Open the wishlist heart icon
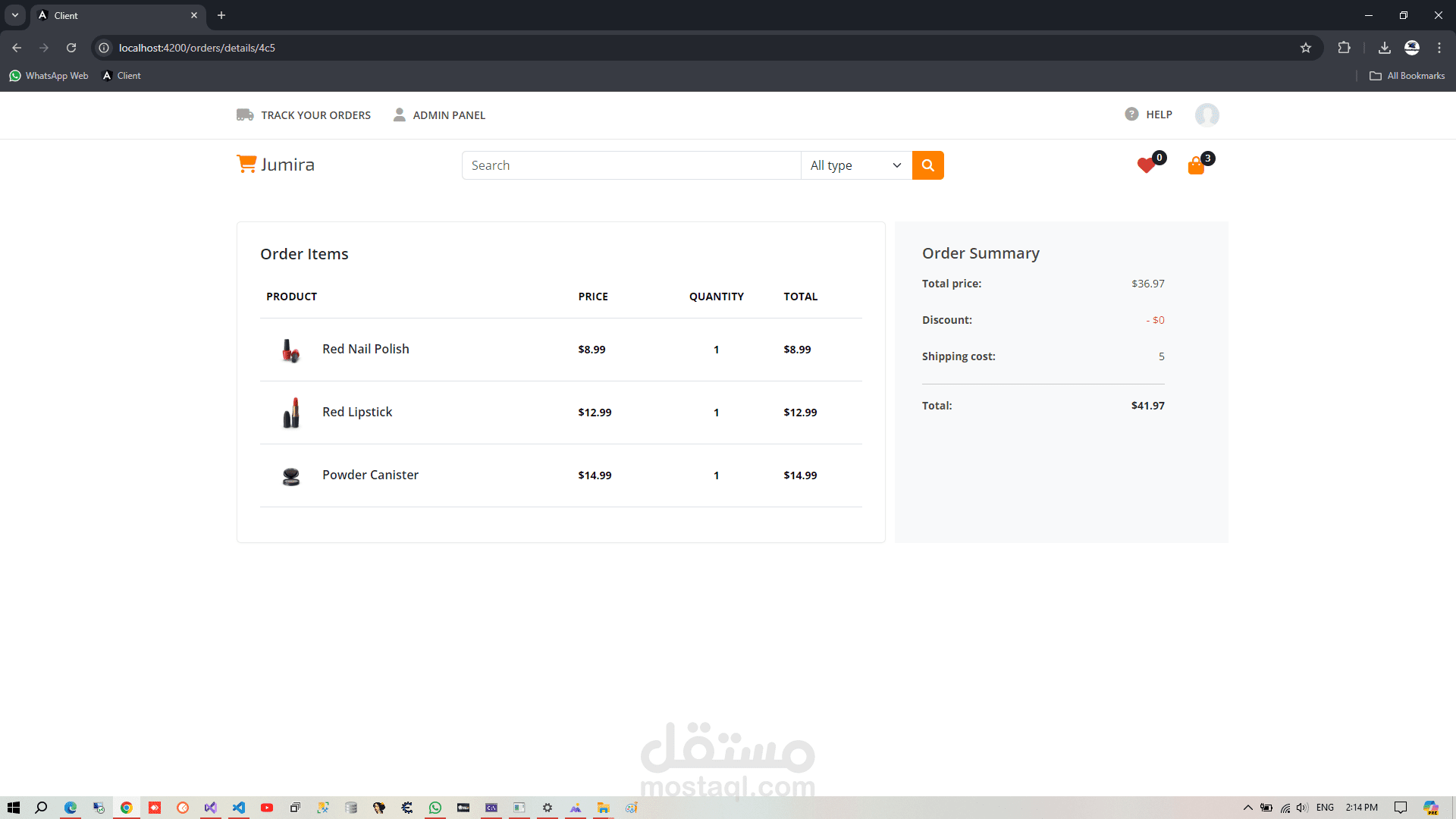Image resolution: width=1456 pixels, height=819 pixels. tap(1146, 165)
